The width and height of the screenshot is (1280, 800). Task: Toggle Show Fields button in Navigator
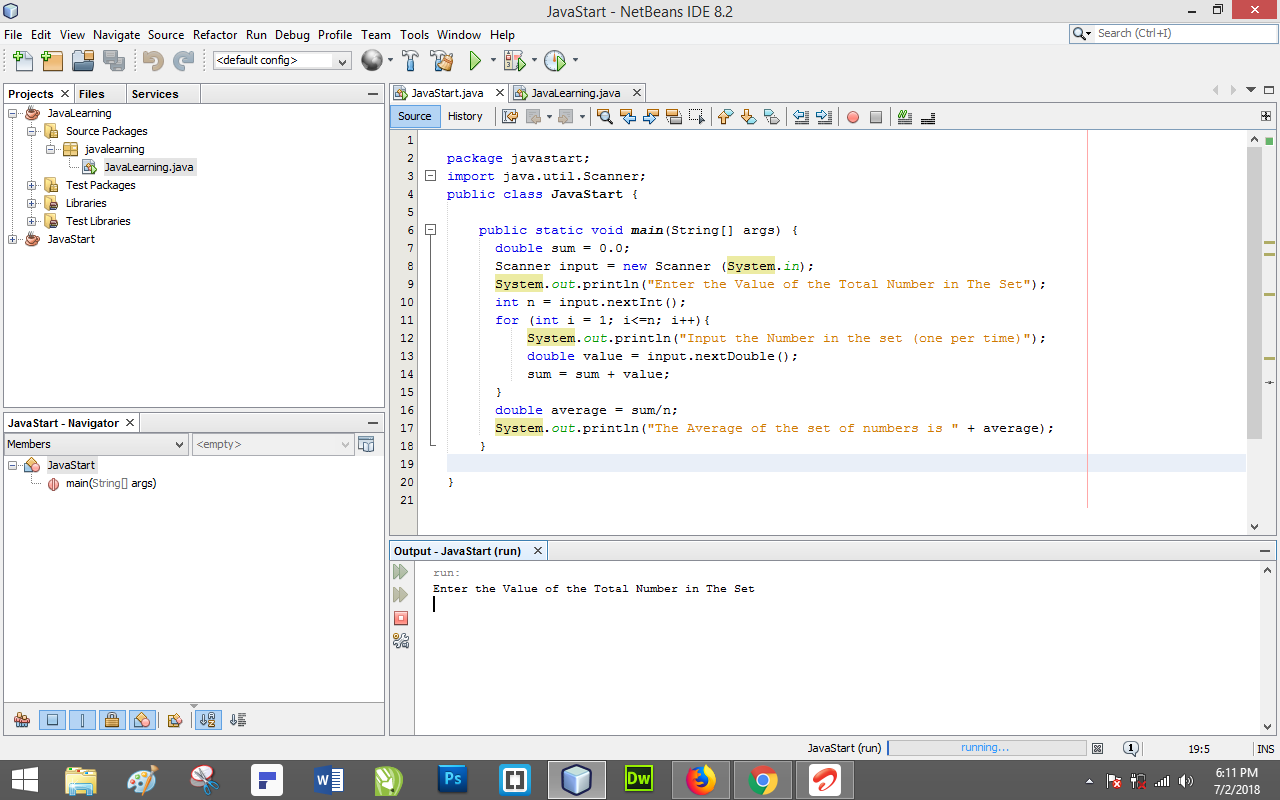coord(52,719)
